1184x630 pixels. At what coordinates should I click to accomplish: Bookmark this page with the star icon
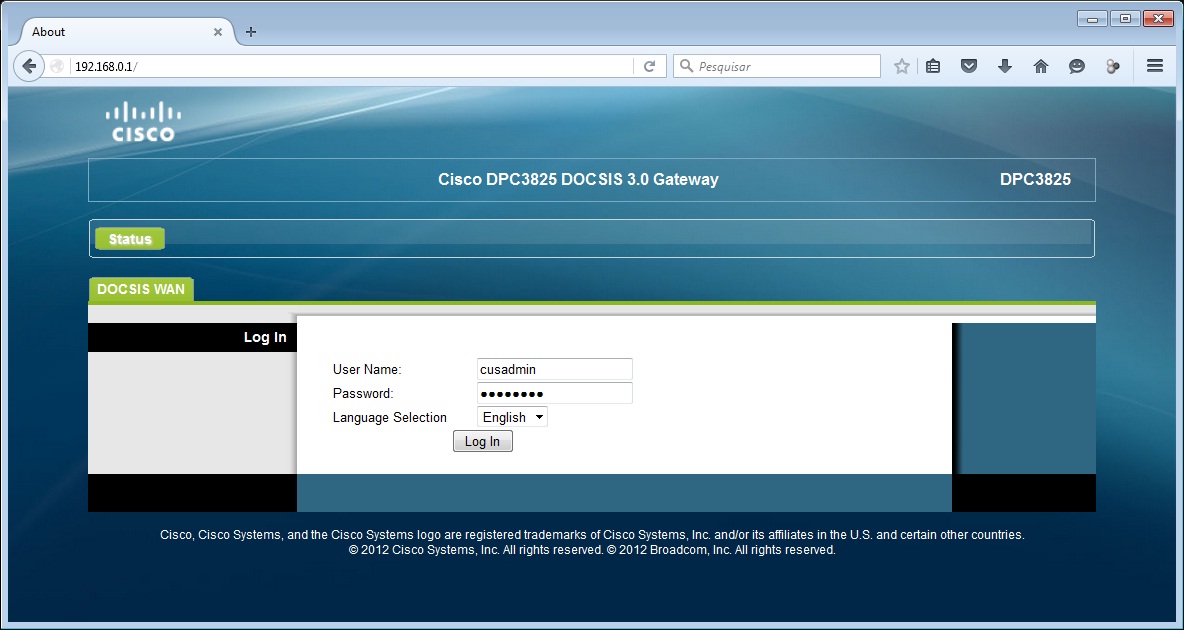(901, 66)
